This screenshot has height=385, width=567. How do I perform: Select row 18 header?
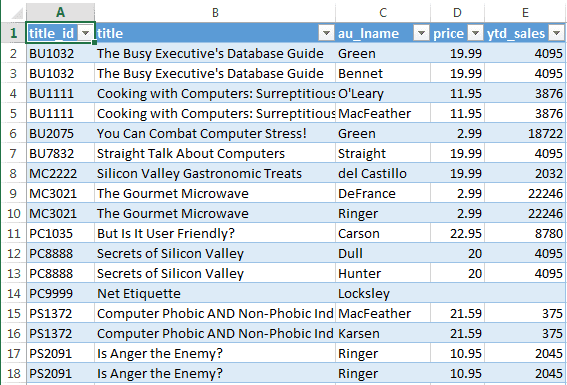click(13, 373)
